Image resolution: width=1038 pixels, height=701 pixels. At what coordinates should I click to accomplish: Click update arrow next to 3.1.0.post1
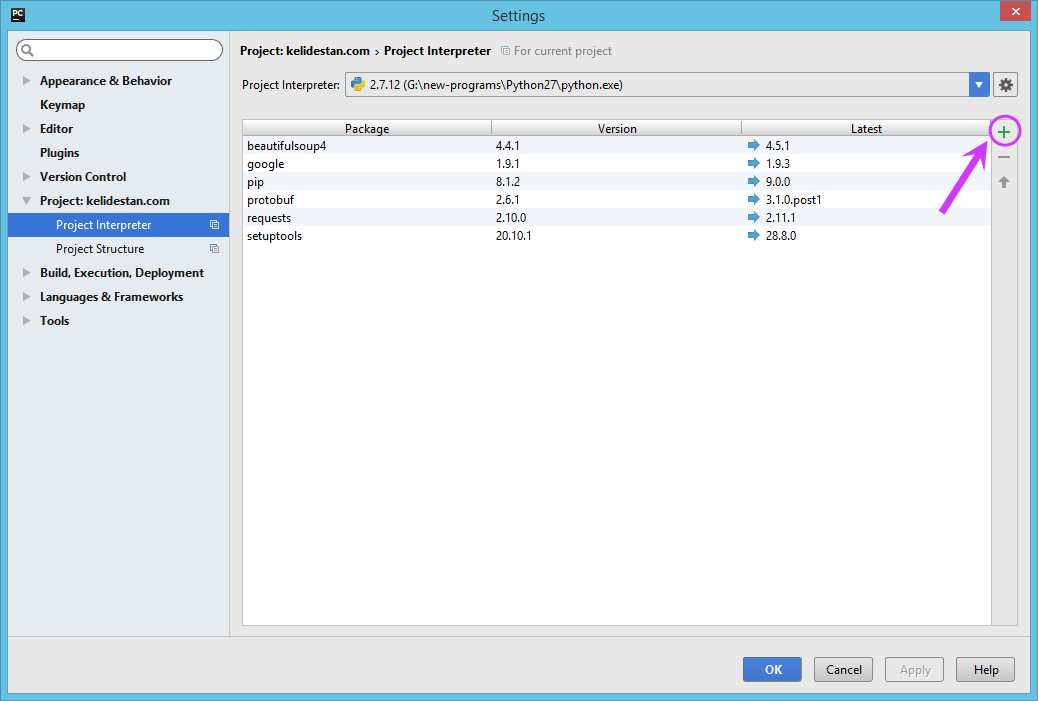753,199
